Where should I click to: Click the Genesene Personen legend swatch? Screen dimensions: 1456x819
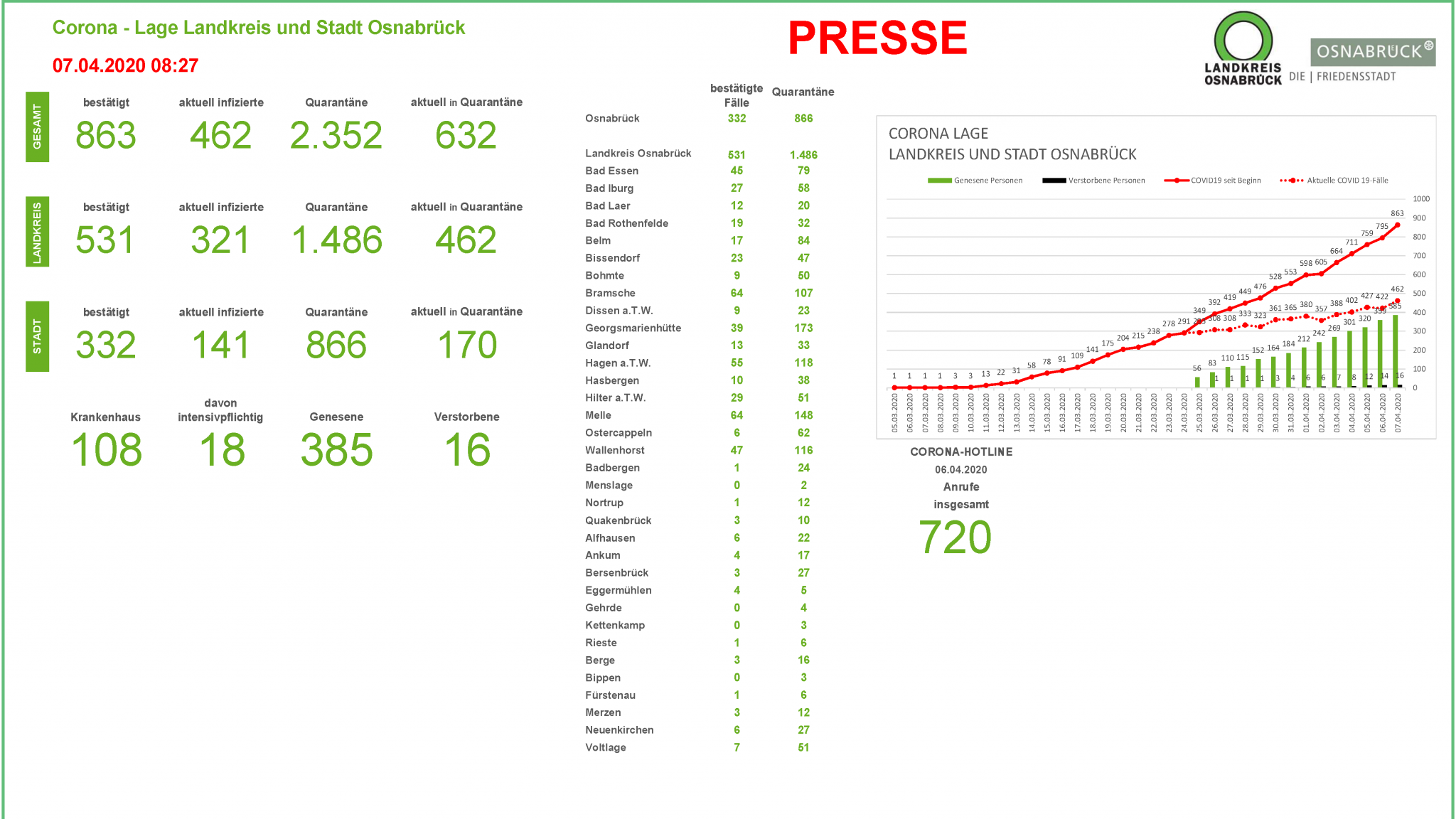(x=939, y=181)
